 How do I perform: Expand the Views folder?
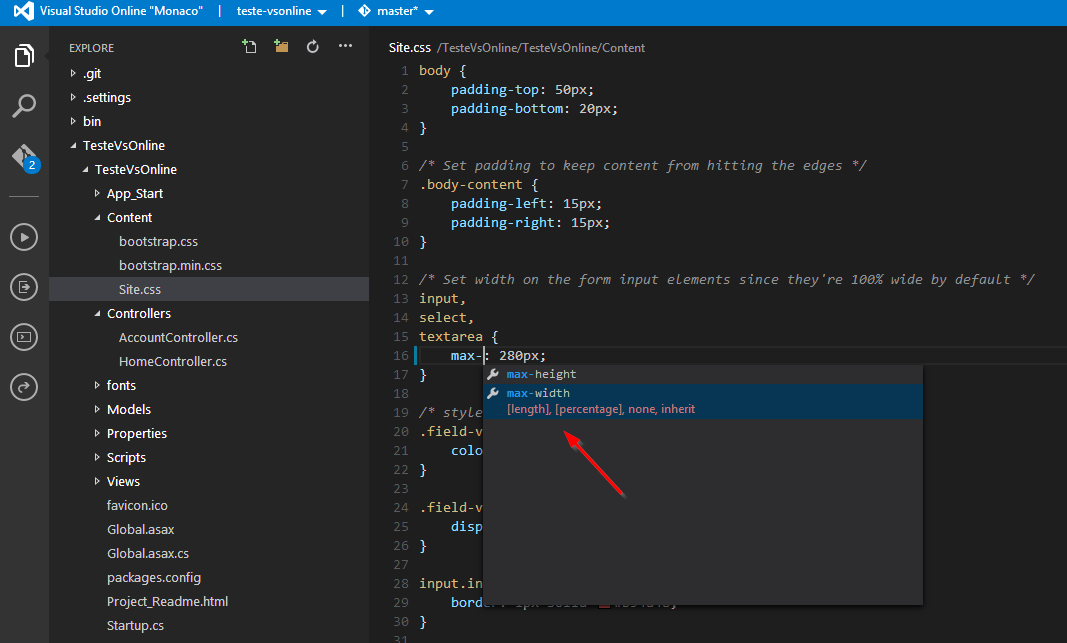point(97,481)
